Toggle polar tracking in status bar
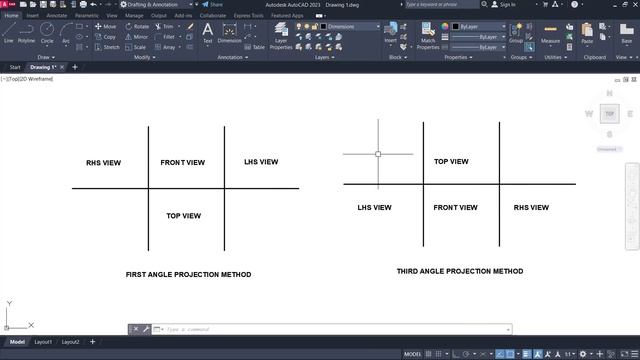 pyautogui.click(x=466, y=354)
